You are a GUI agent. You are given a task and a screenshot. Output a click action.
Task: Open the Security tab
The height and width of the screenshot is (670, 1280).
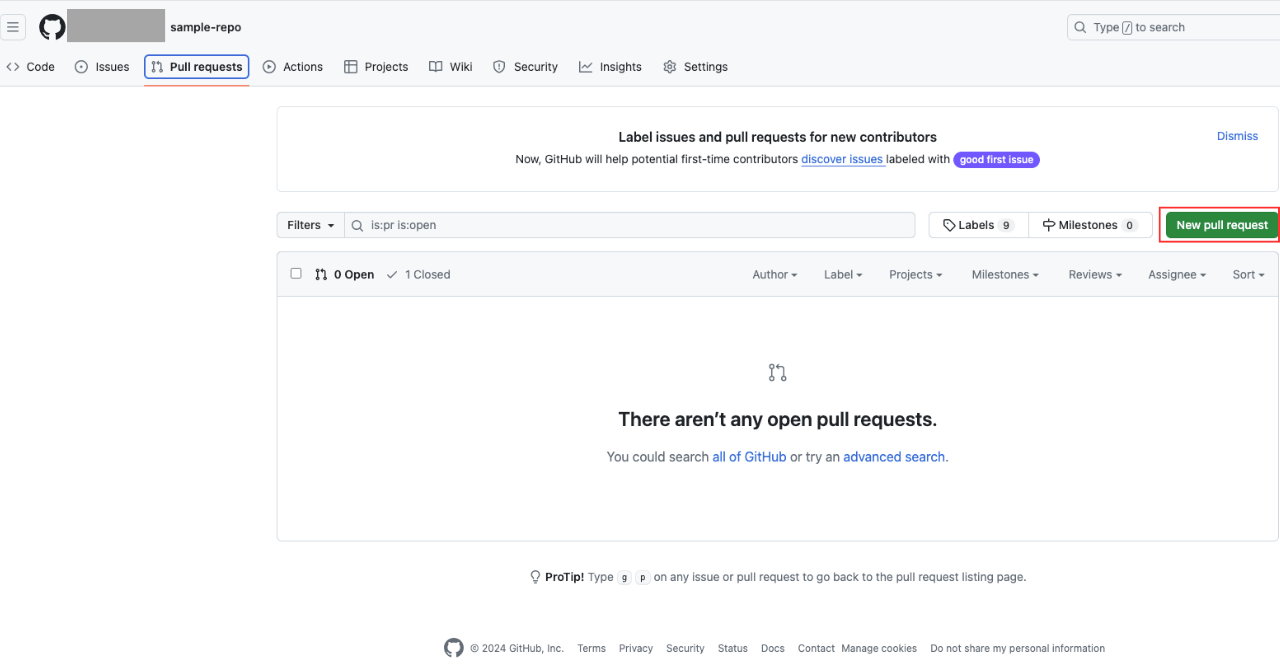pyautogui.click(x=525, y=67)
